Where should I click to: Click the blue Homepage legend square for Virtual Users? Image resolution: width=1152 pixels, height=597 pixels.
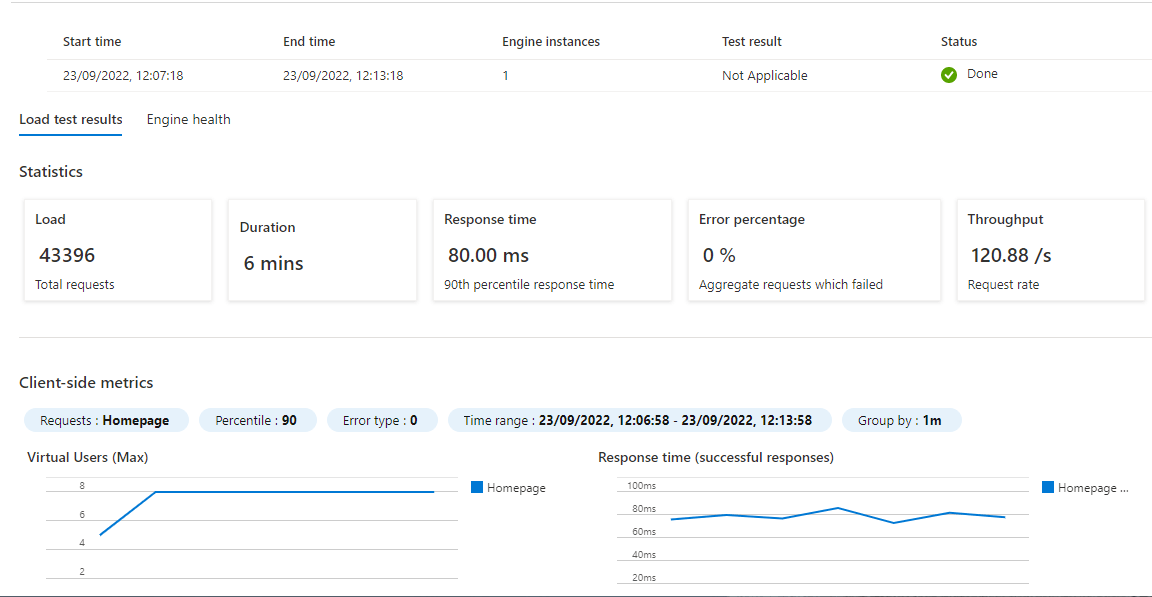click(475, 487)
